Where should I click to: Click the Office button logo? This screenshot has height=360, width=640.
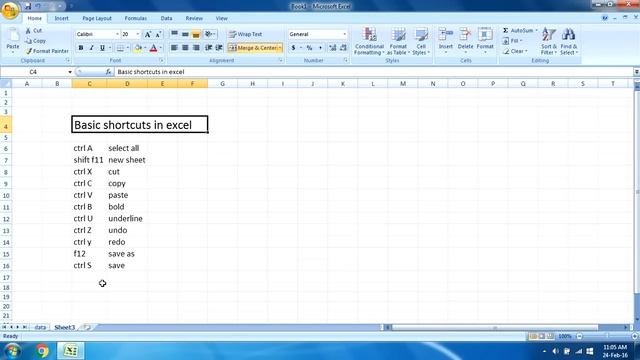coord(10,10)
